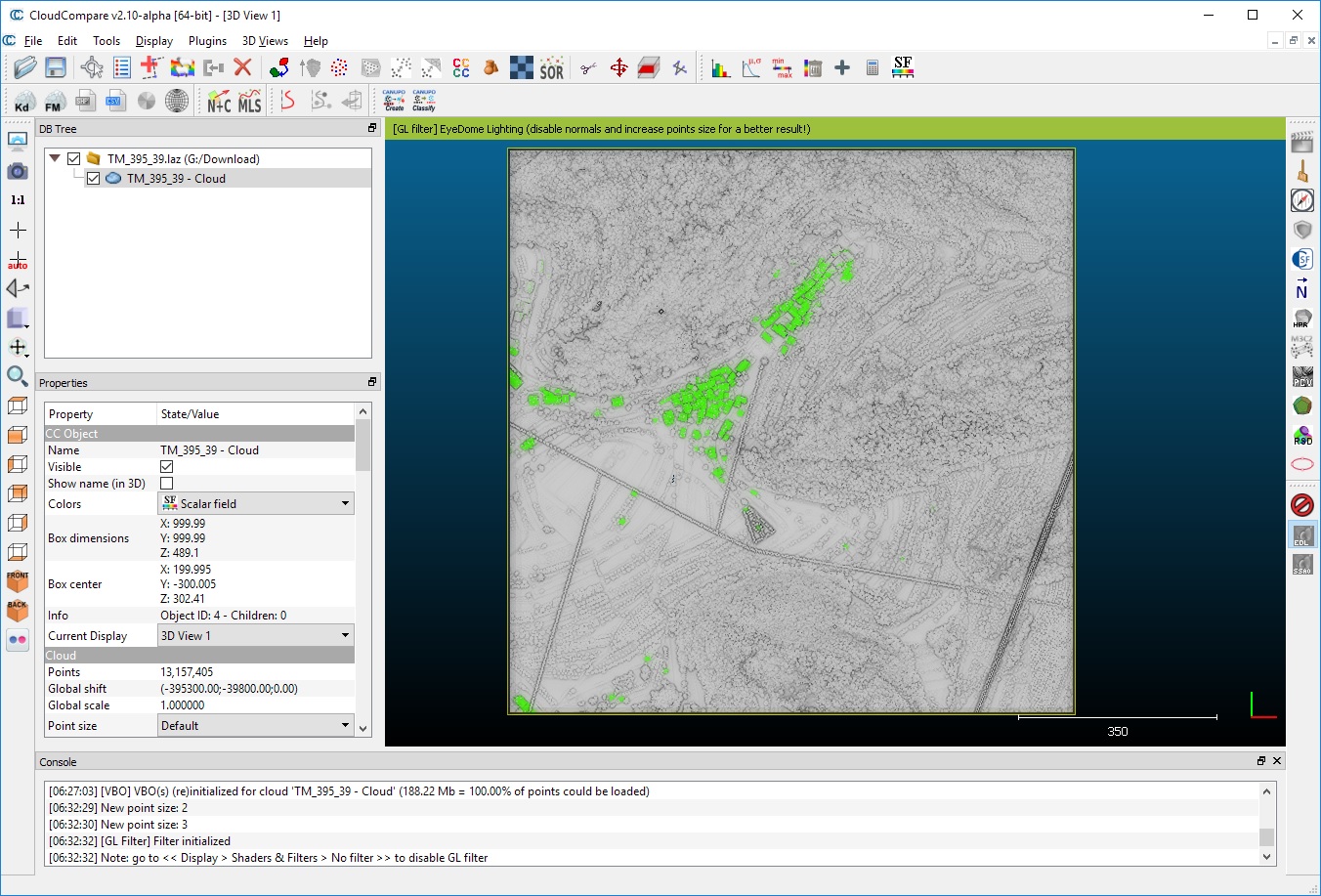
Task: Select the TM_395_39 - Cloud tree item
Action: [x=176, y=179]
